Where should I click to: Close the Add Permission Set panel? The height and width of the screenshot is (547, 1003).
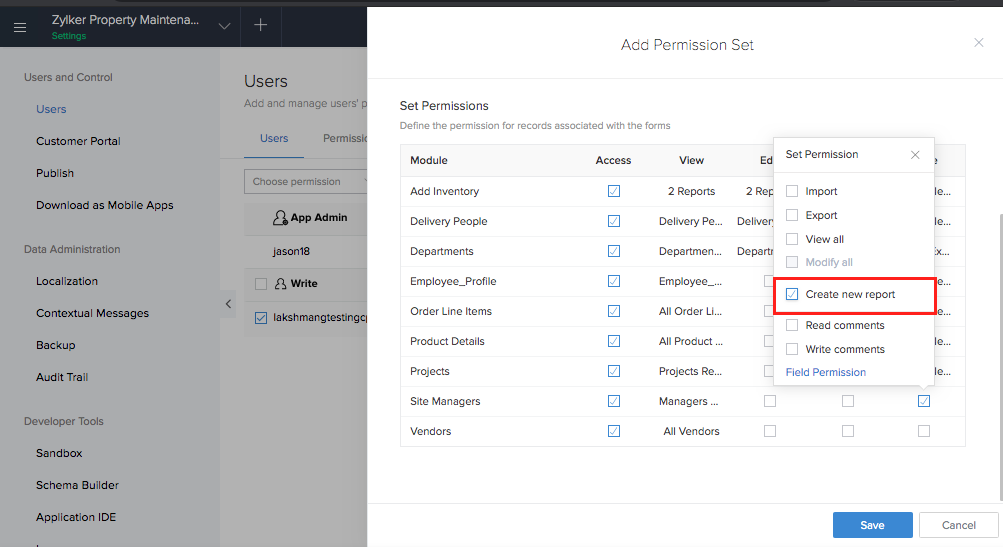click(x=978, y=42)
